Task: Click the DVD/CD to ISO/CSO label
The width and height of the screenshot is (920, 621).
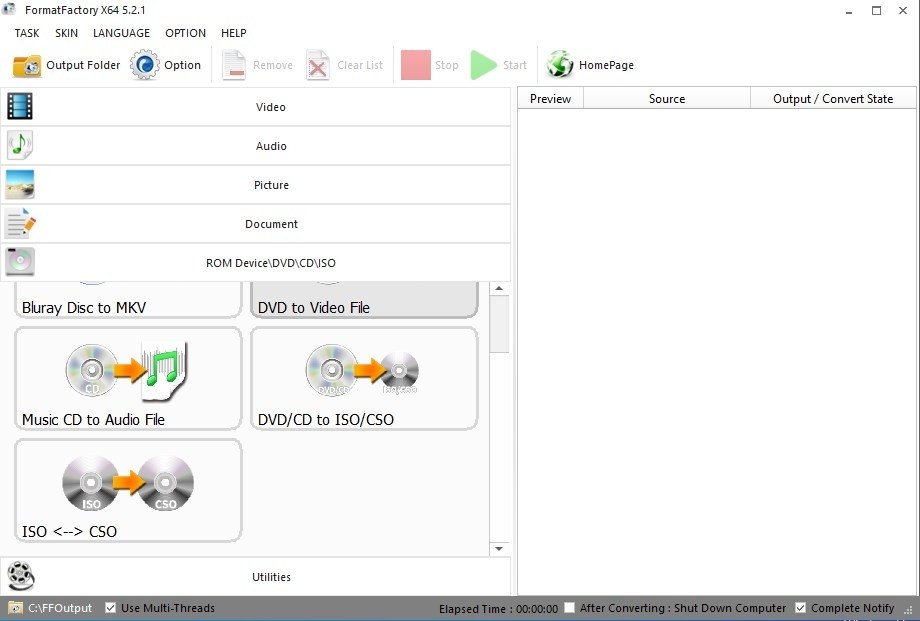Action: pyautogui.click(x=326, y=420)
